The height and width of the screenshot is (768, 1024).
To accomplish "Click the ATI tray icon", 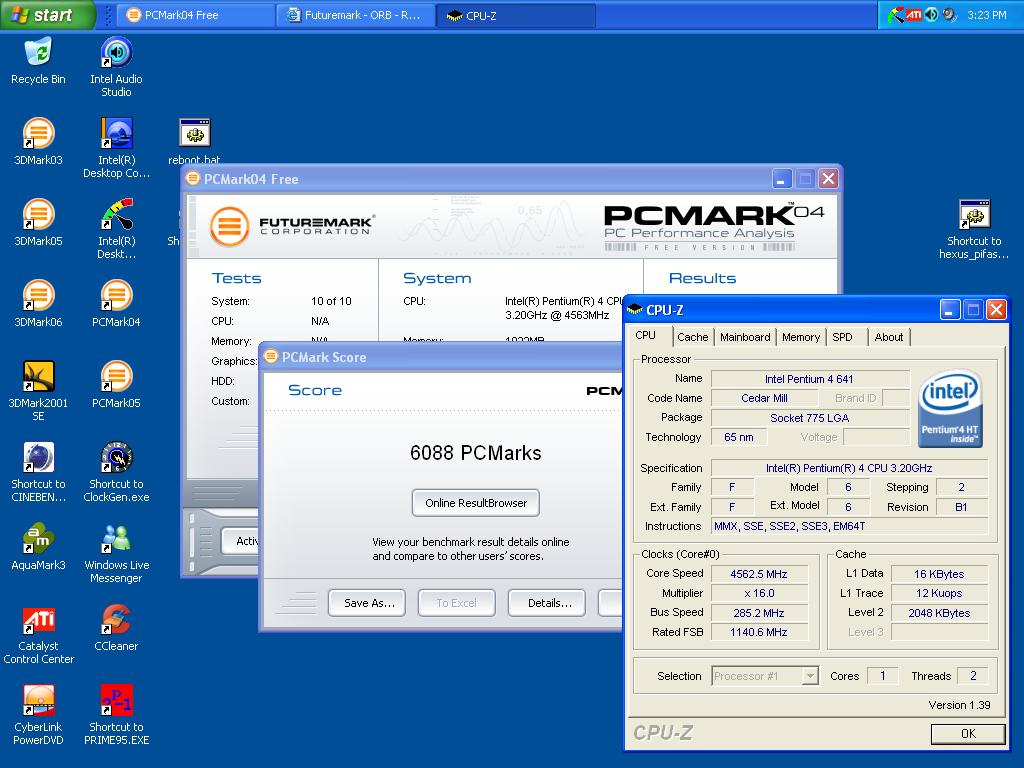I will click(914, 14).
